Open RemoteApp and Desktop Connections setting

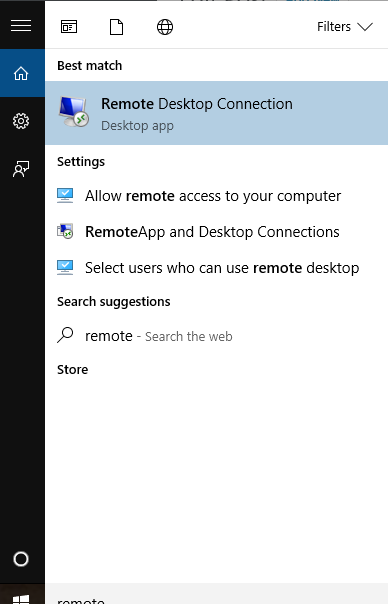coord(217,232)
